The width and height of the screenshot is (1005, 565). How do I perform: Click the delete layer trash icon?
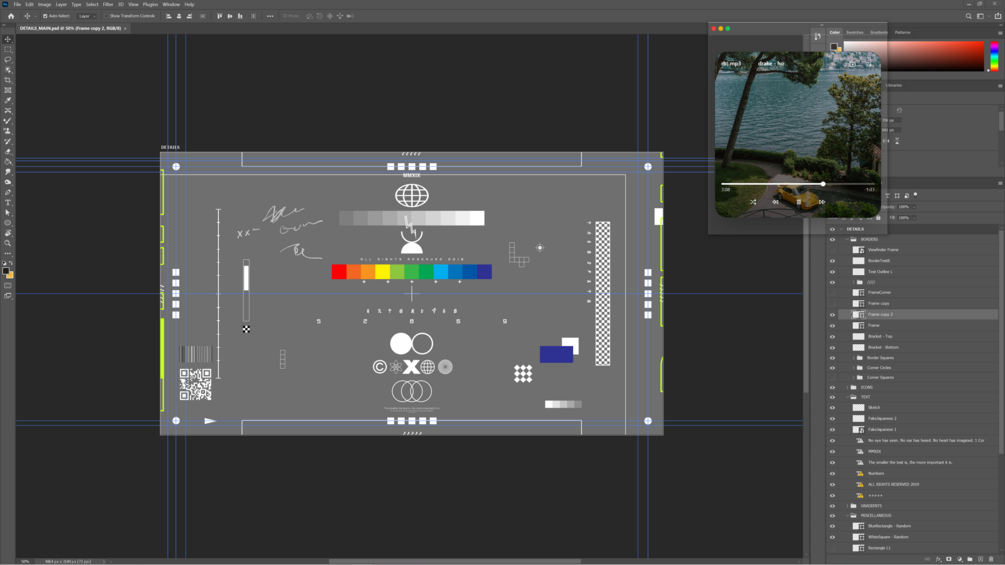click(x=991, y=559)
